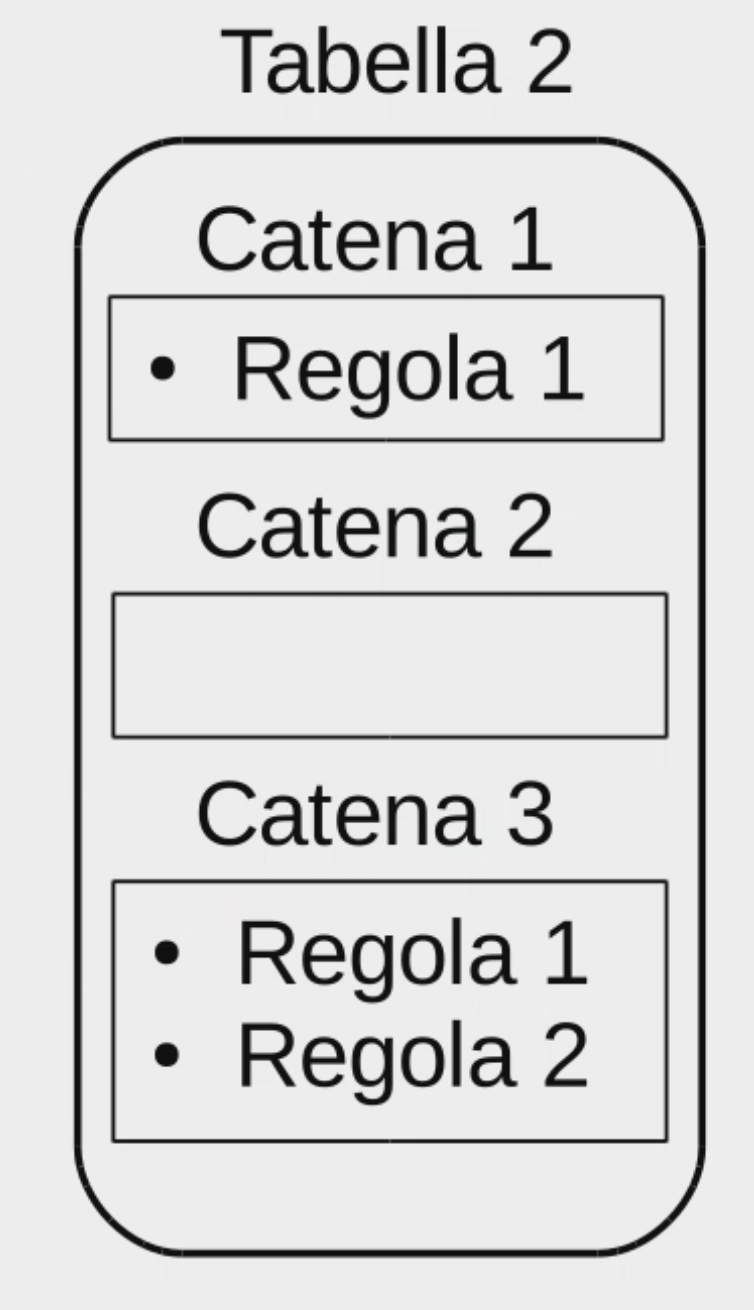This screenshot has height=1310, width=754.
Task: Click the letter T in the Tabella title
Action: [x=244, y=62]
